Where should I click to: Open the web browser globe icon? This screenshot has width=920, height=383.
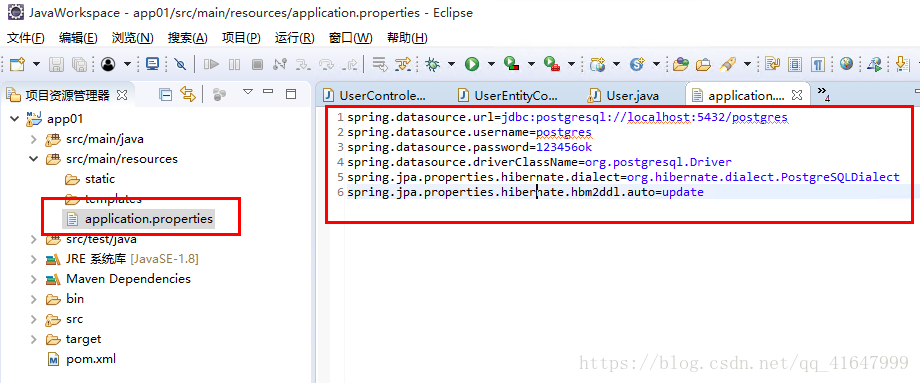pos(845,64)
